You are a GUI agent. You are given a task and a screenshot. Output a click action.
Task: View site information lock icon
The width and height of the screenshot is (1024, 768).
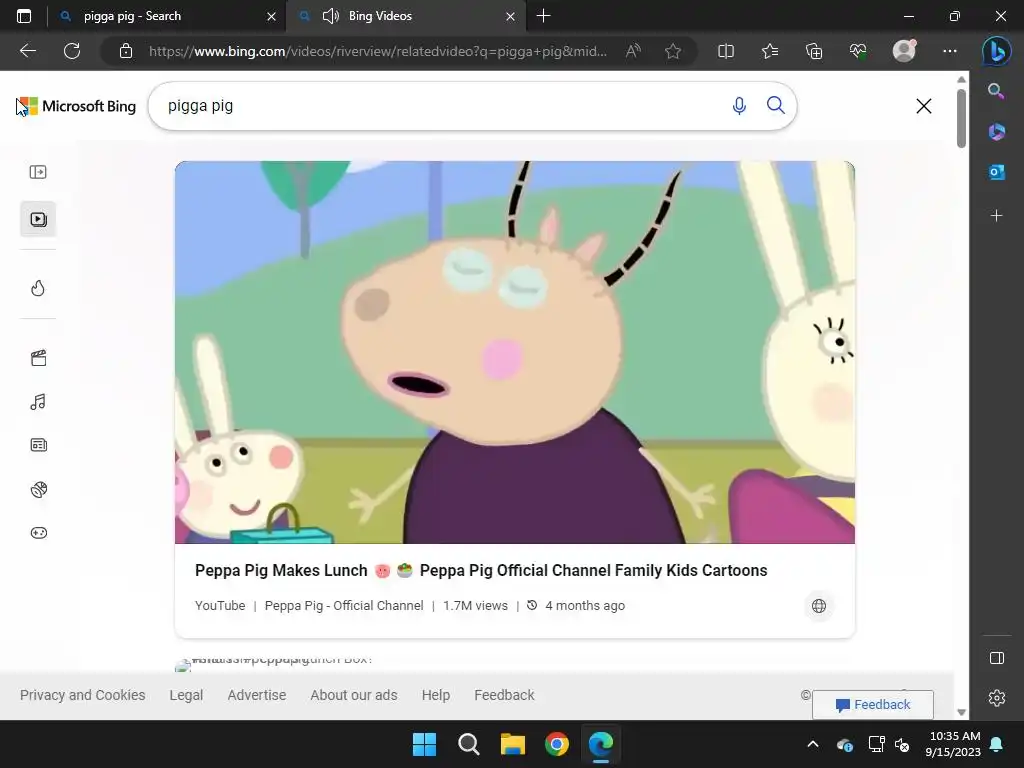[x=126, y=51]
